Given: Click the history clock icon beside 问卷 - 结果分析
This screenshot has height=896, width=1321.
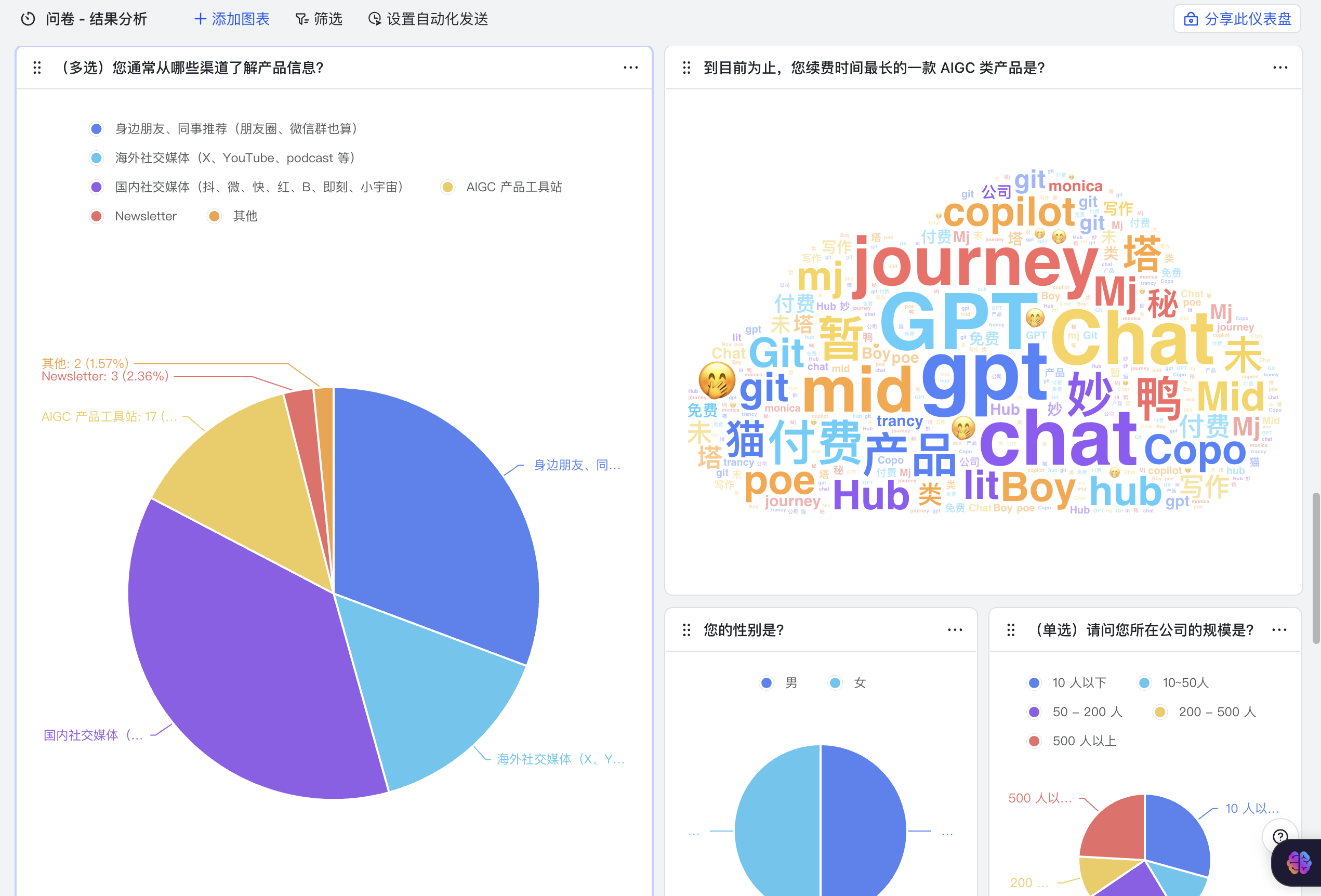Looking at the screenshot, I should 28,19.
